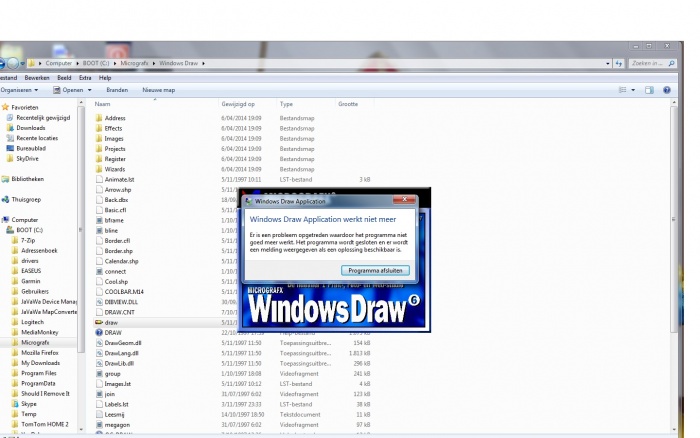Viewport: 700px width, 438px height.
Task: Open the view options dropdown arrow
Action: (x=633, y=90)
